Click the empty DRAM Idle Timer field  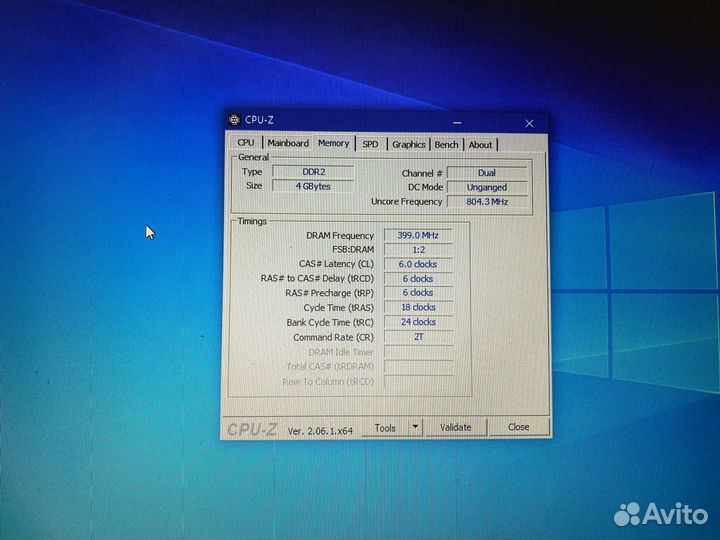(419, 352)
